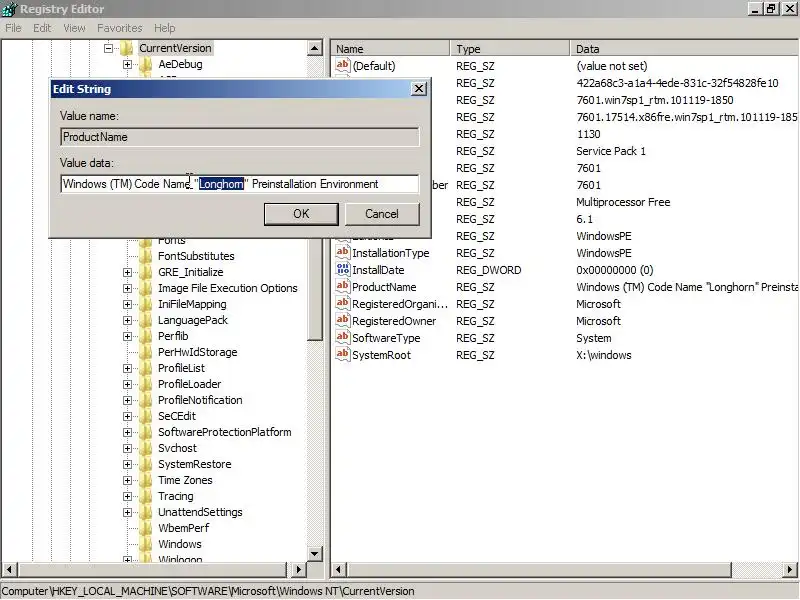This screenshot has height=600, width=800.
Task: Expand the UnattendSettings key
Action: tap(127, 512)
